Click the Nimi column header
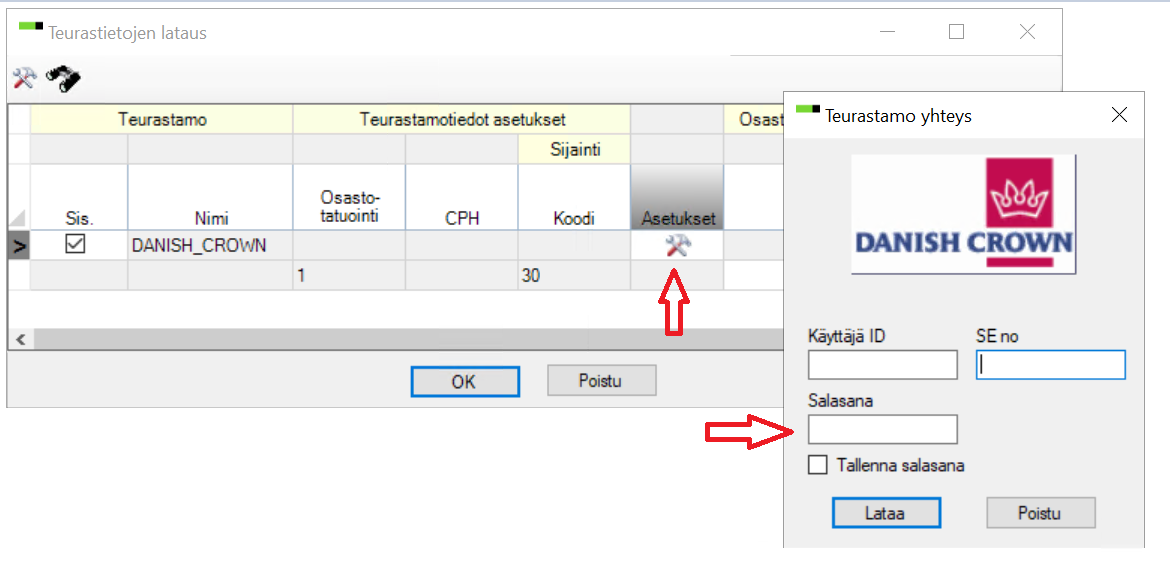 pyautogui.click(x=210, y=197)
